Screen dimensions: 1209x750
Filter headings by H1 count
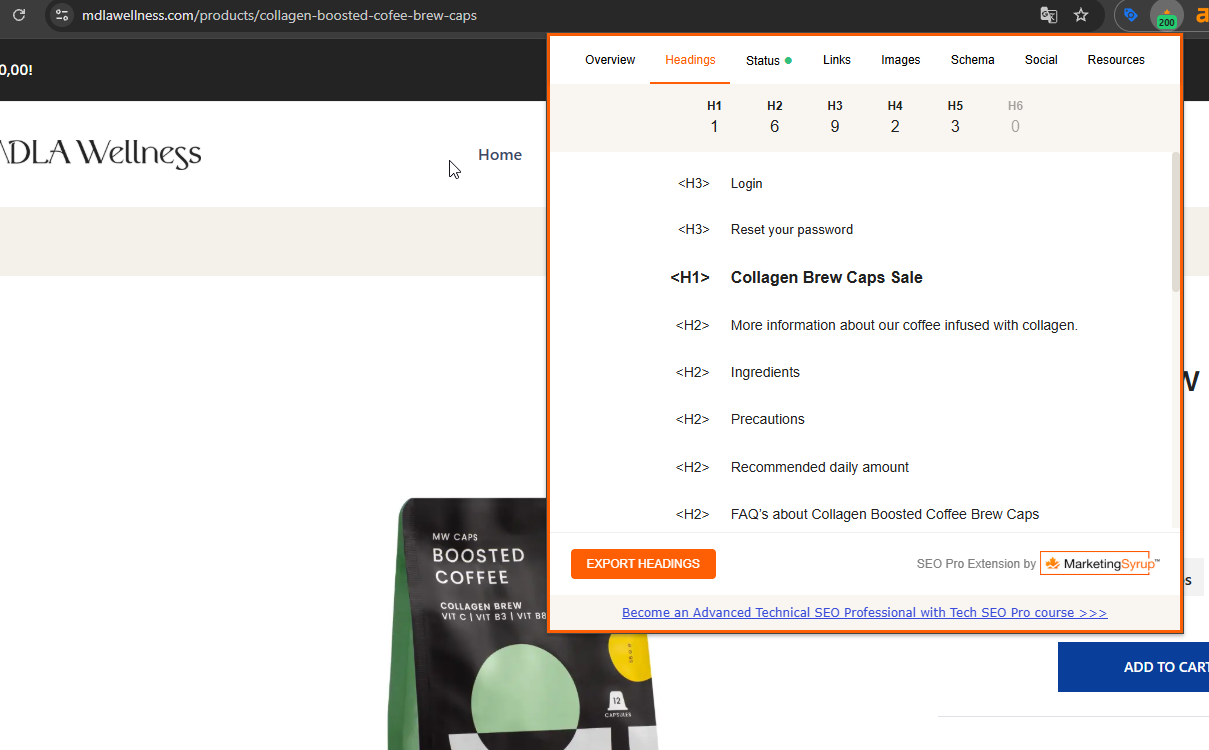pos(714,117)
